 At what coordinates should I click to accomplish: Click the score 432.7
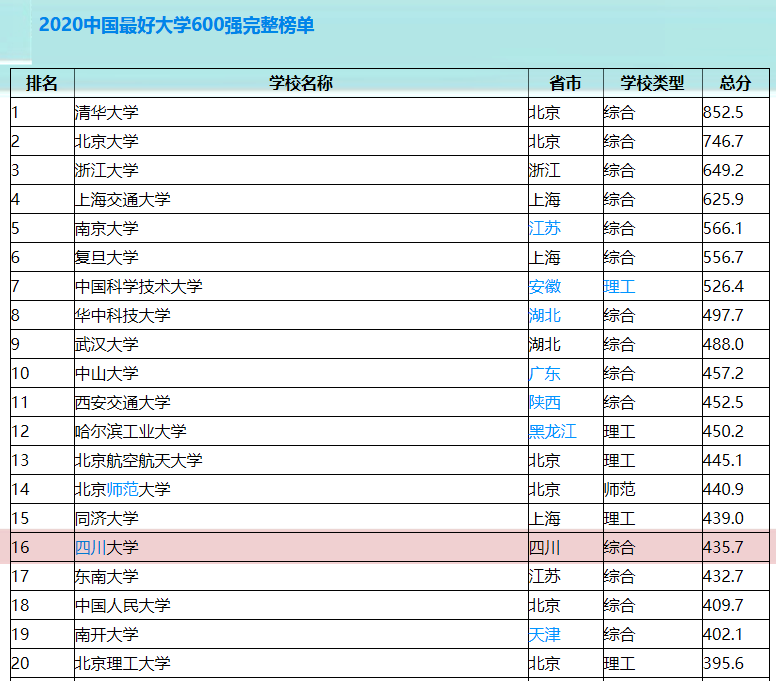pos(723,577)
